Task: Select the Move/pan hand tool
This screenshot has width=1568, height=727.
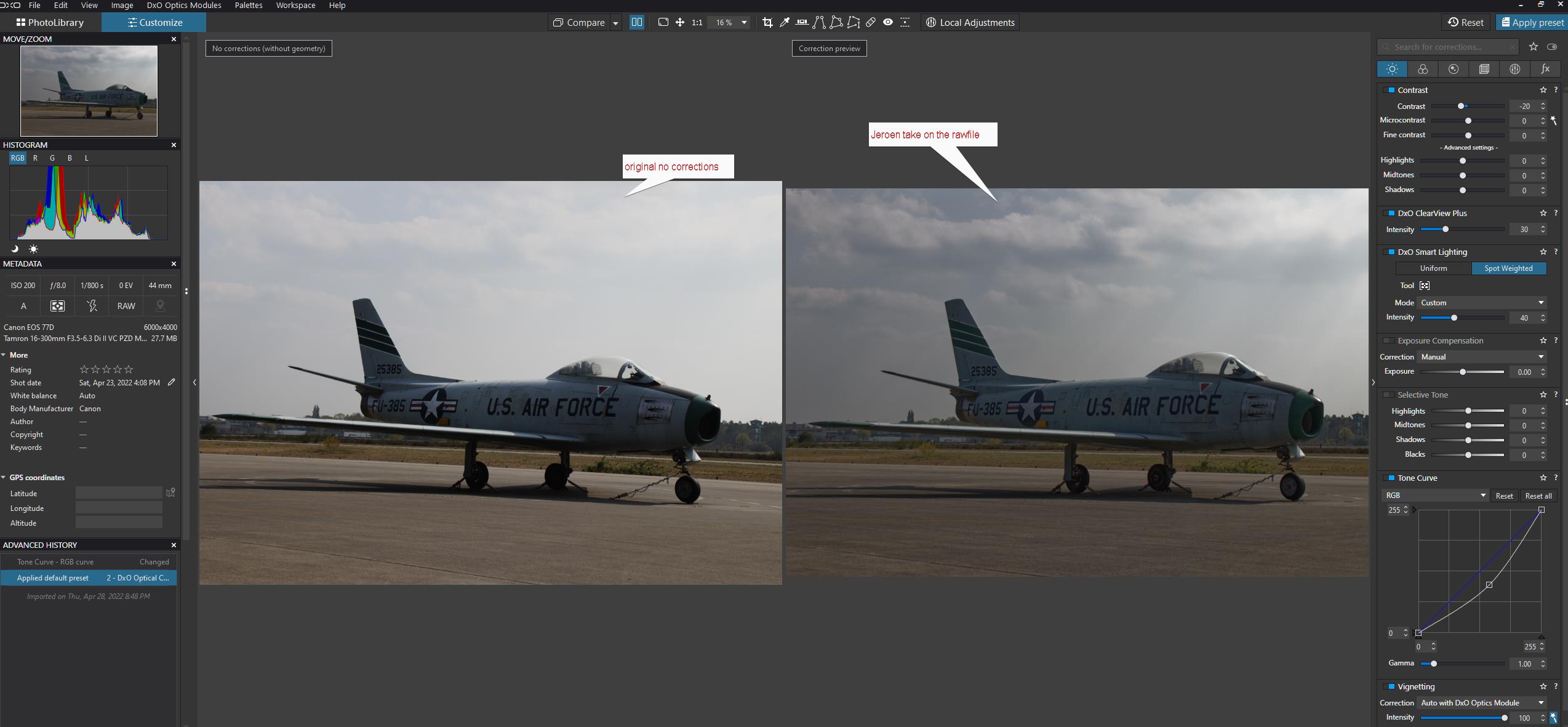Action: [x=680, y=22]
